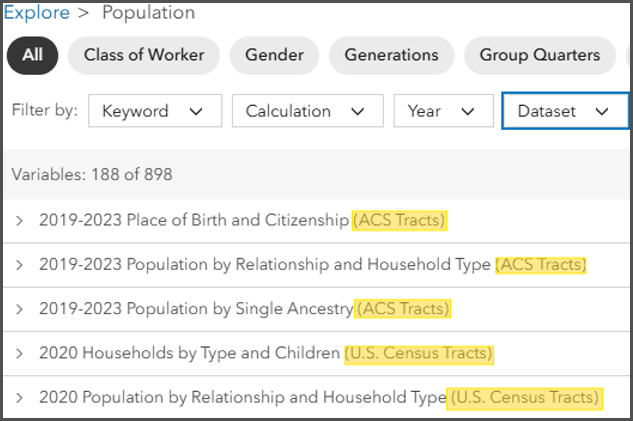Select the Group Quarters category pill

point(540,55)
